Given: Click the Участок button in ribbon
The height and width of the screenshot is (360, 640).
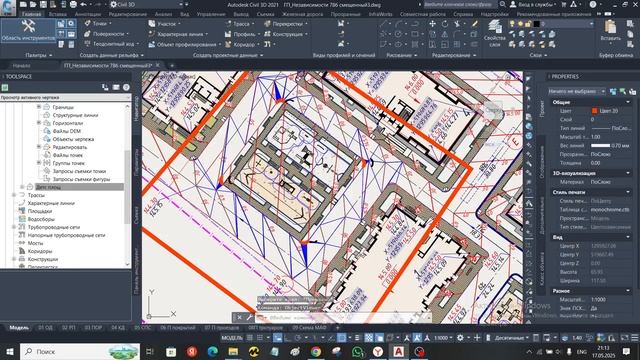Looking at the screenshot, I should tap(164, 24).
